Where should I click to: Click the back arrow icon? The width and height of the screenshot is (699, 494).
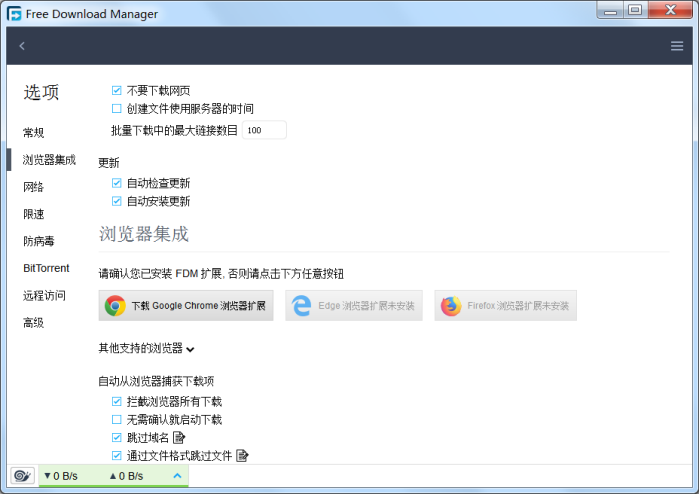[x=22, y=46]
